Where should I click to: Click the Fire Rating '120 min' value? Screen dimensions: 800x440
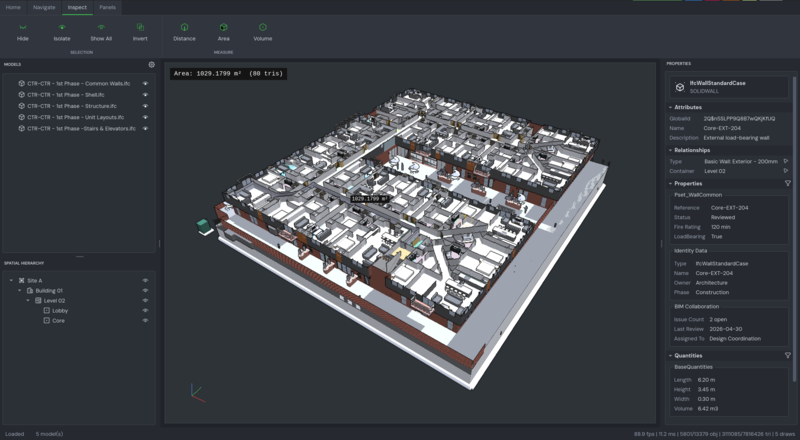pyautogui.click(x=720, y=227)
